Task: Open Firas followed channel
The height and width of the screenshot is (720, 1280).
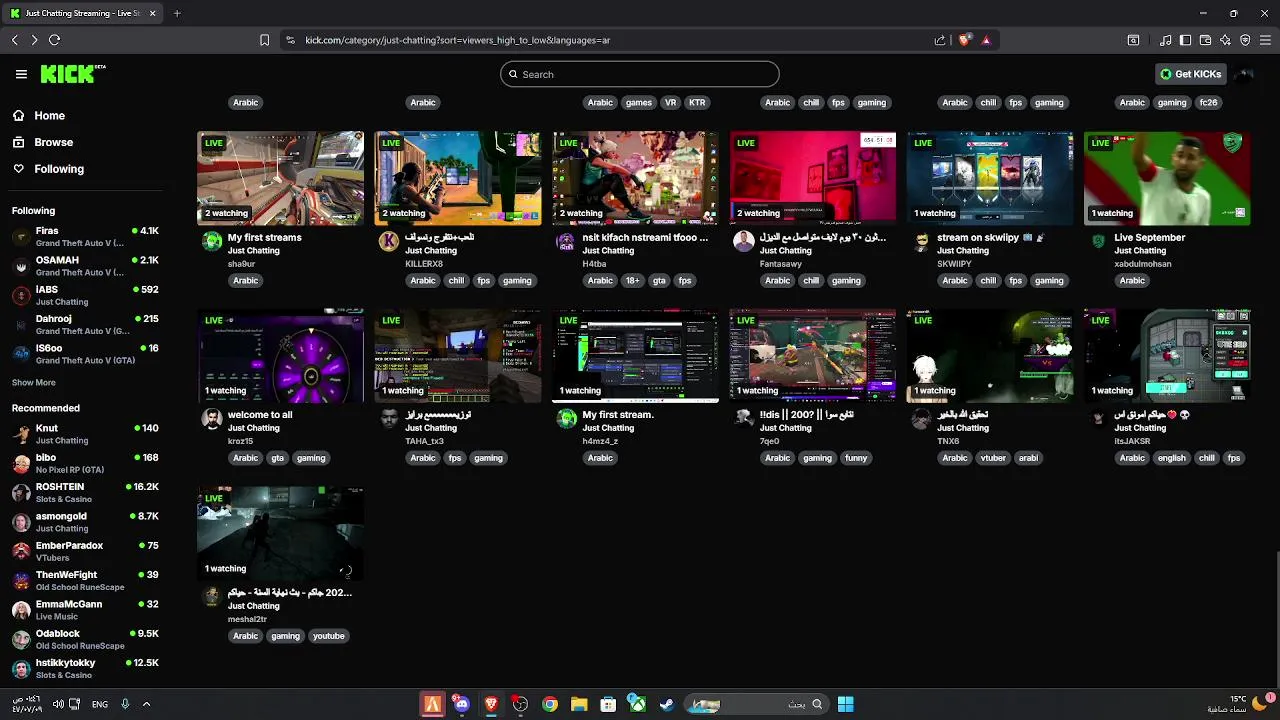Action: [x=86, y=236]
